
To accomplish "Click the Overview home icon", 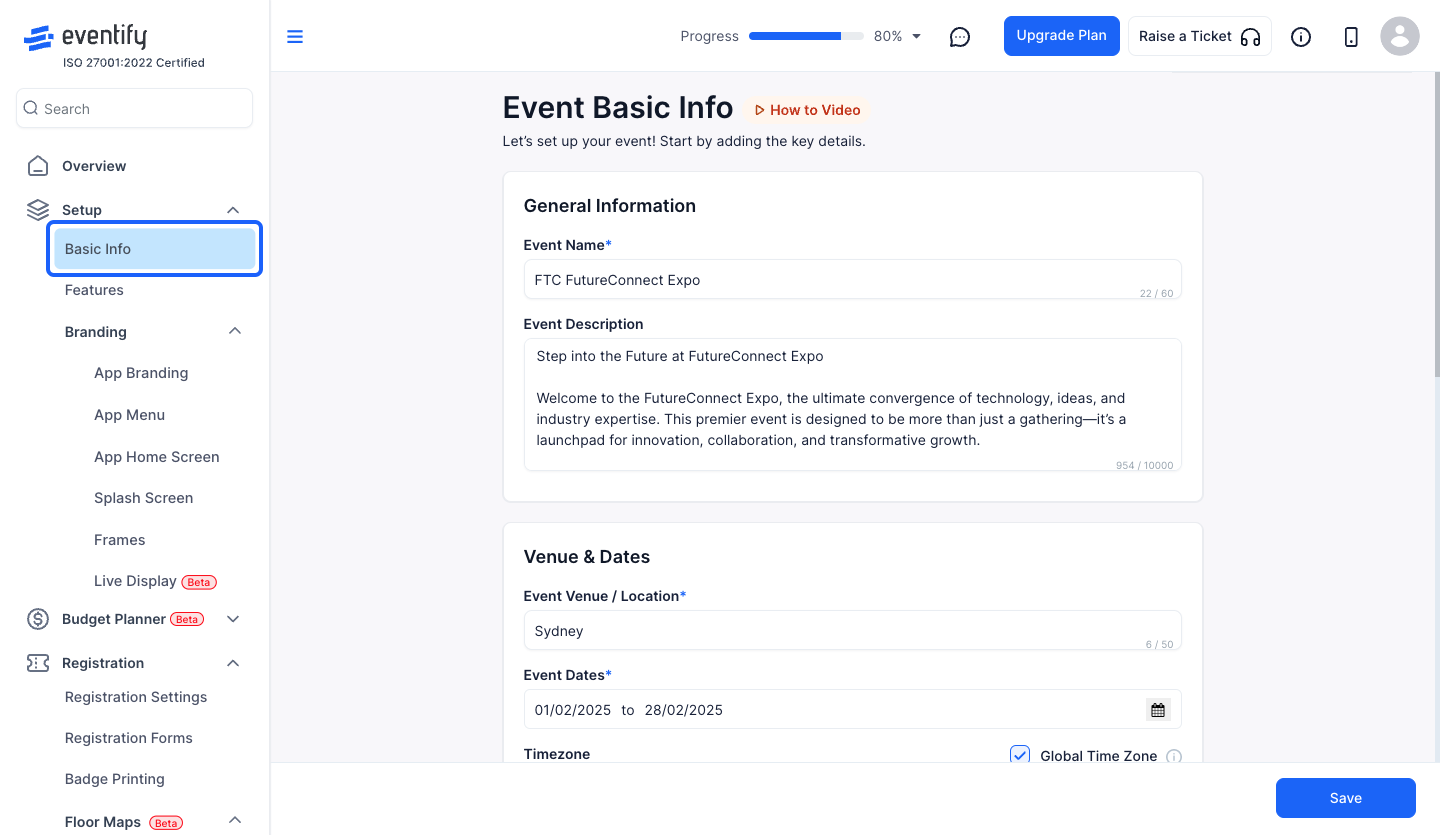I will pos(38,166).
